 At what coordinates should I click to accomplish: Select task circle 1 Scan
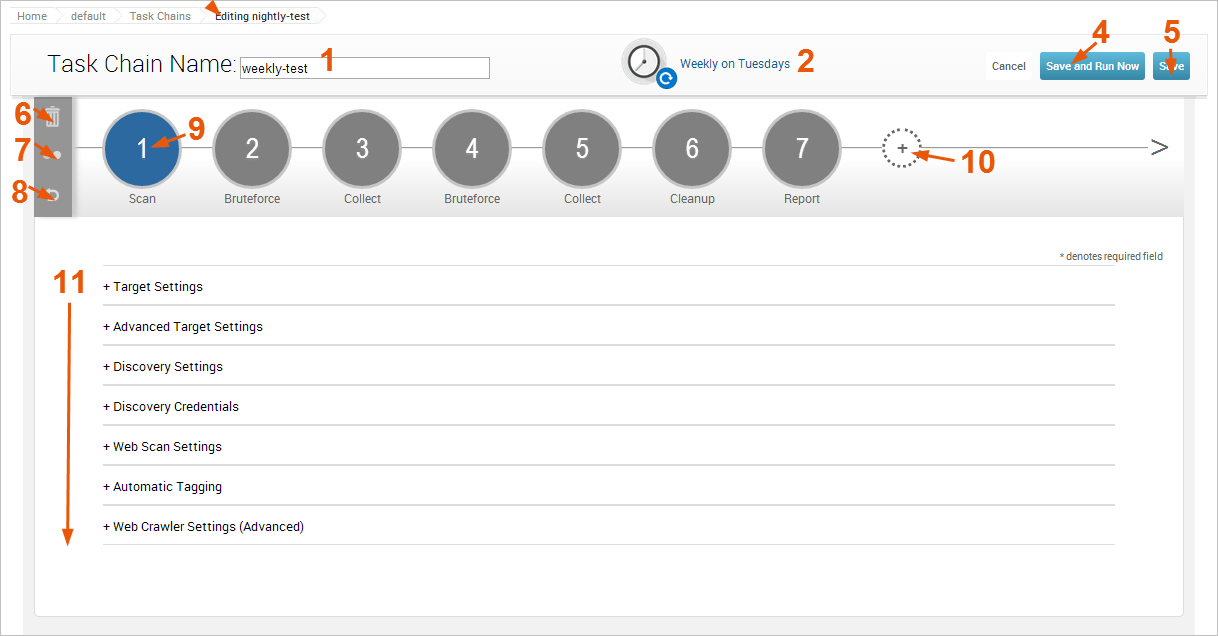pos(142,148)
